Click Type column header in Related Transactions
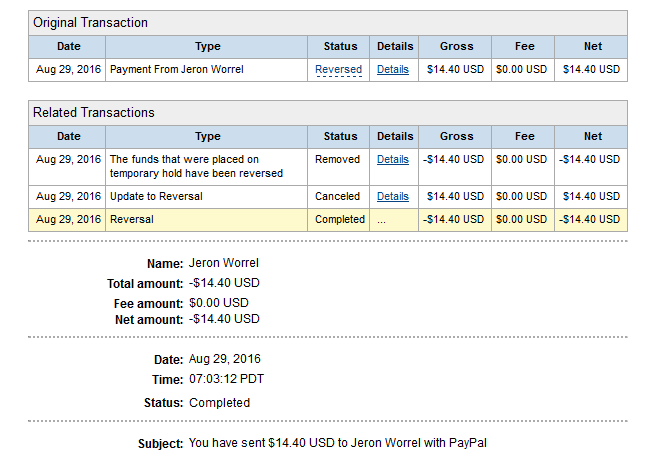Image resolution: width=656 pixels, height=461 pixels. [x=207, y=136]
